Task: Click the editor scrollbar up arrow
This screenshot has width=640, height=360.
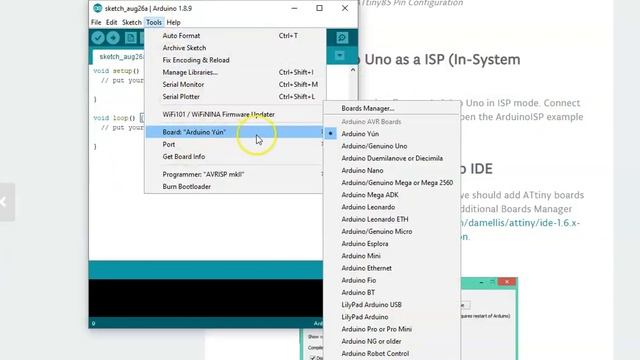Action: pos(353,70)
